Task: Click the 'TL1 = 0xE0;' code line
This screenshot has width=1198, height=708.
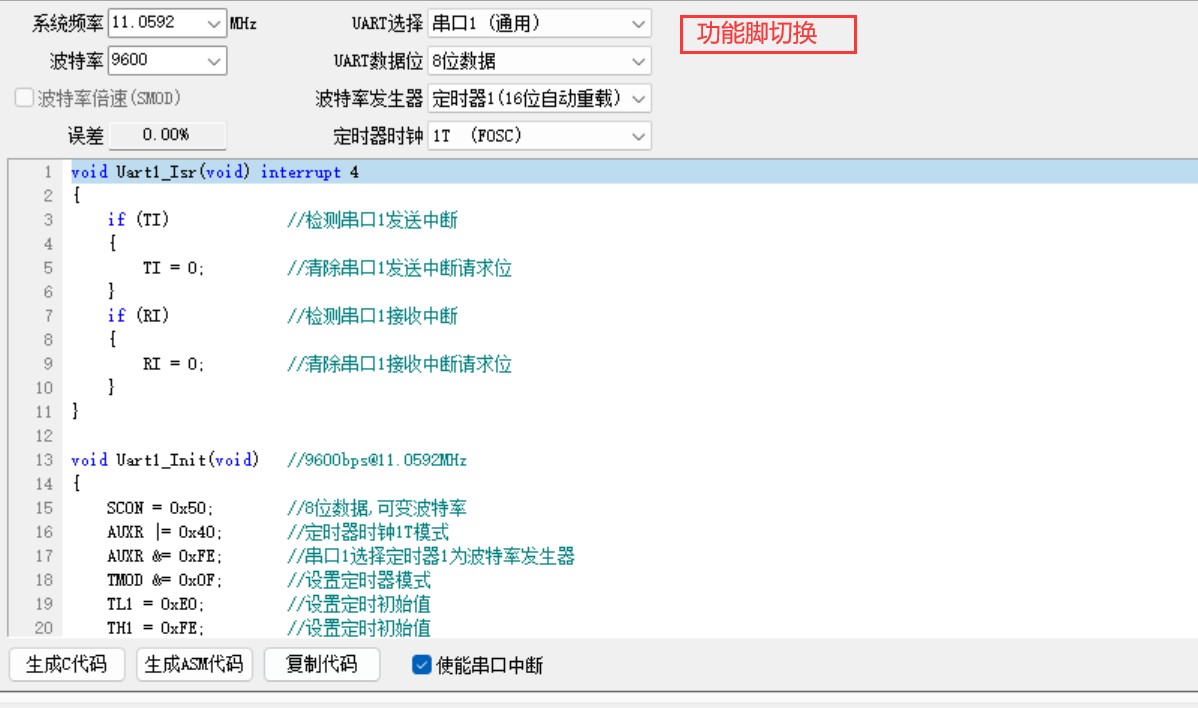Action: [x=156, y=604]
